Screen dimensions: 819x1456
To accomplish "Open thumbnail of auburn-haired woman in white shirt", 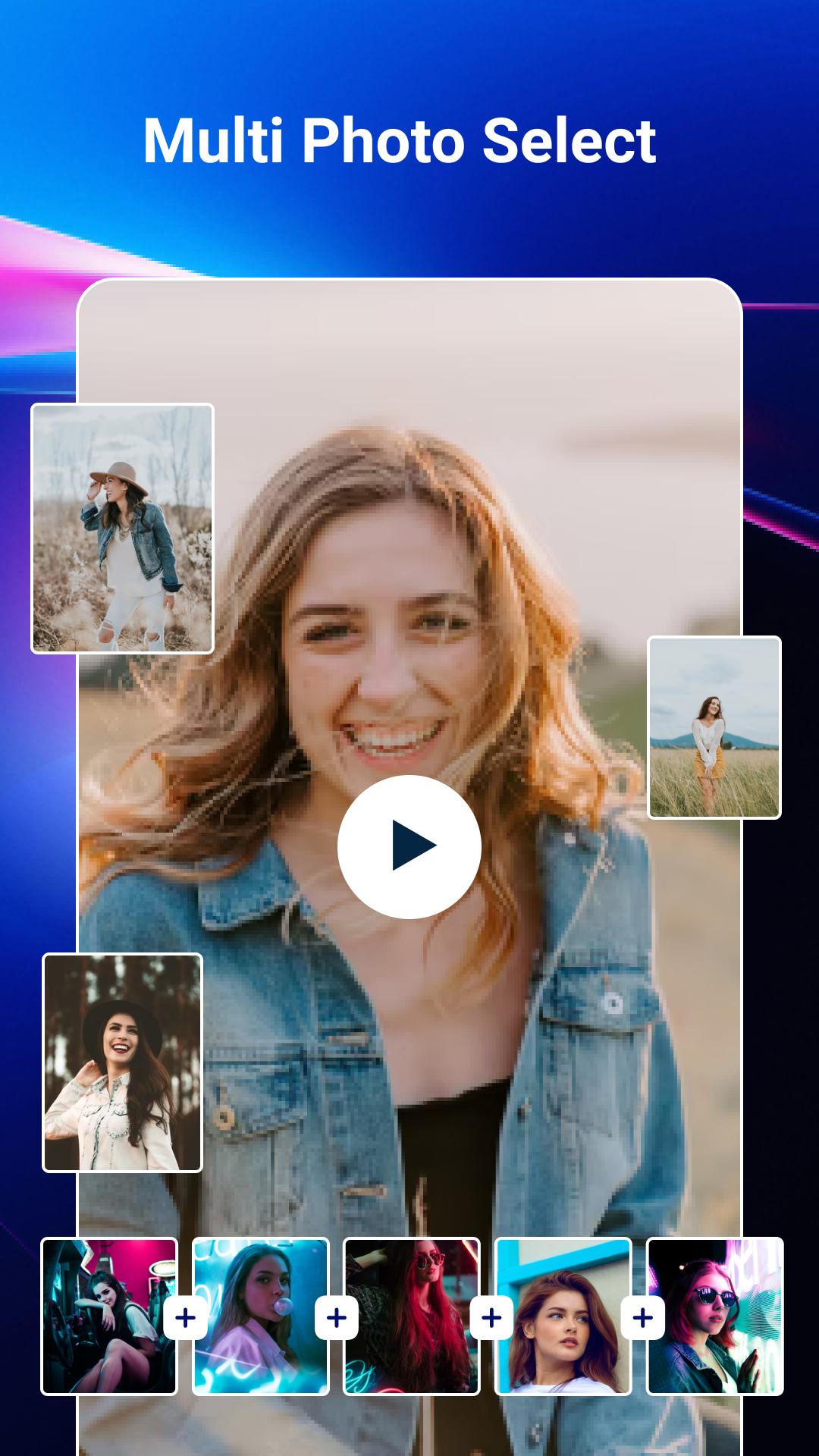I will pos(563,1316).
